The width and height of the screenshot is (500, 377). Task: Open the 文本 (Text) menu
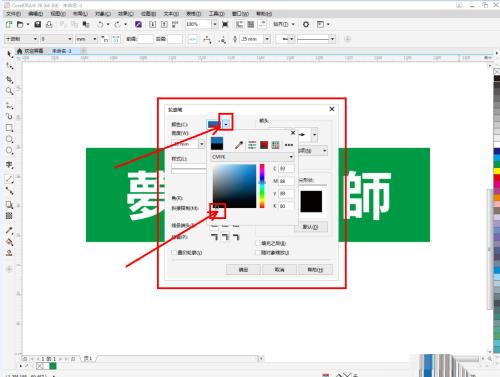pyautogui.click(x=171, y=14)
